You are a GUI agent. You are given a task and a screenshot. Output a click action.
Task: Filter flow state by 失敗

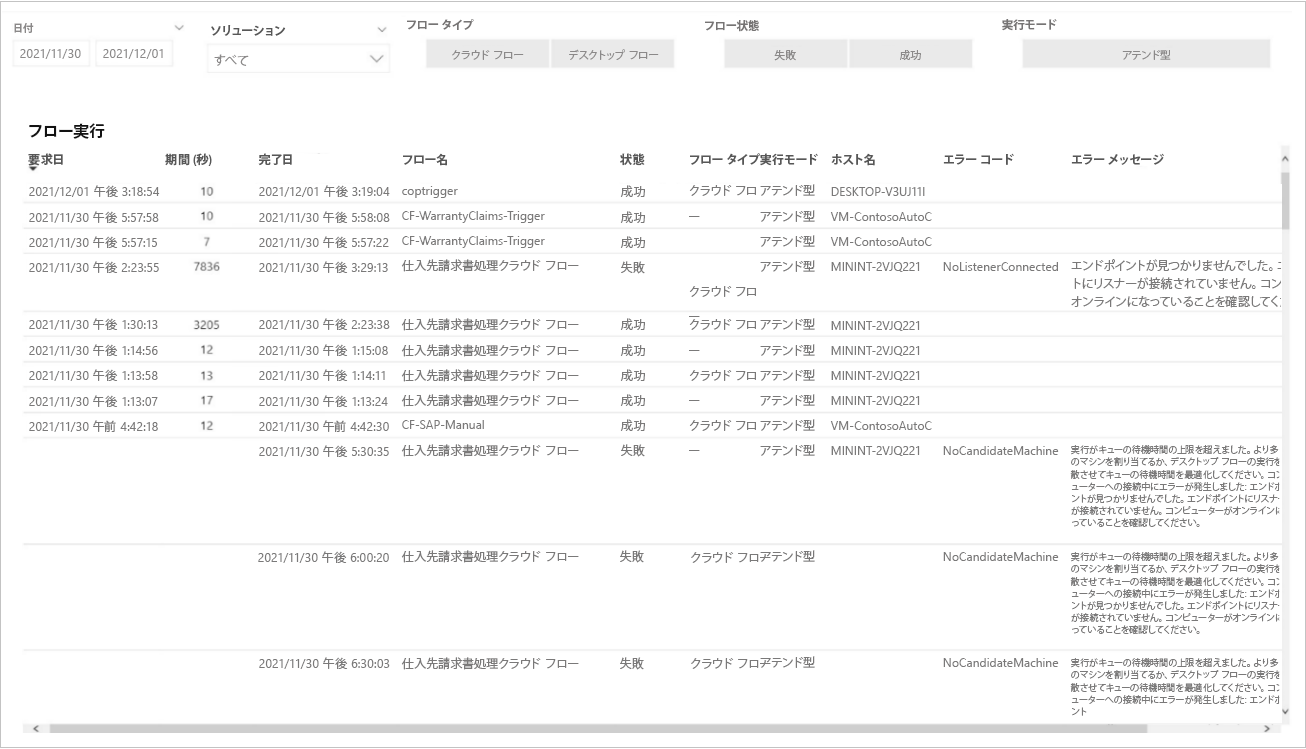785,55
